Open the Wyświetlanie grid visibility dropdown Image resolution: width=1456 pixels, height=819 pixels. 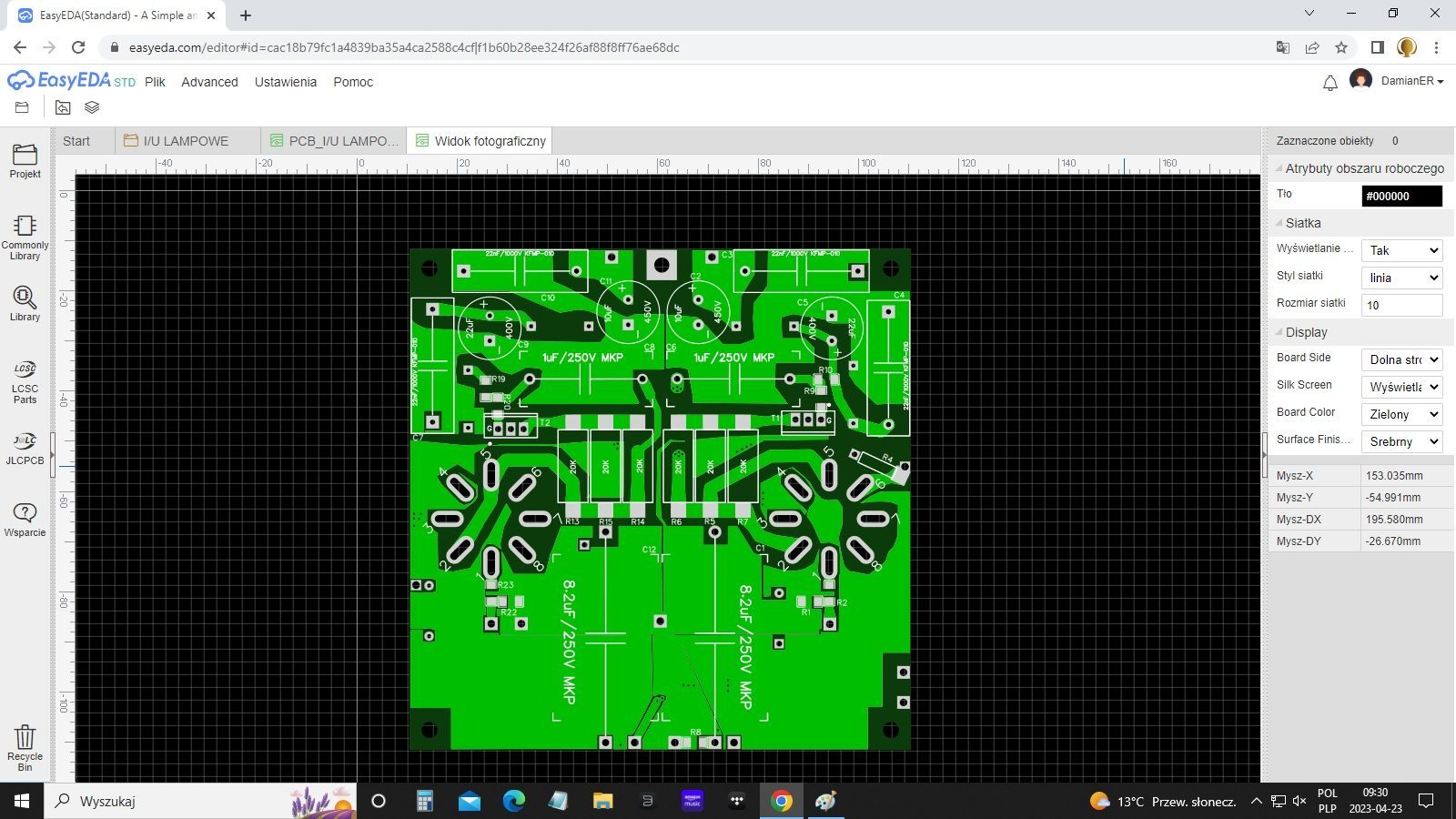[1401, 250]
